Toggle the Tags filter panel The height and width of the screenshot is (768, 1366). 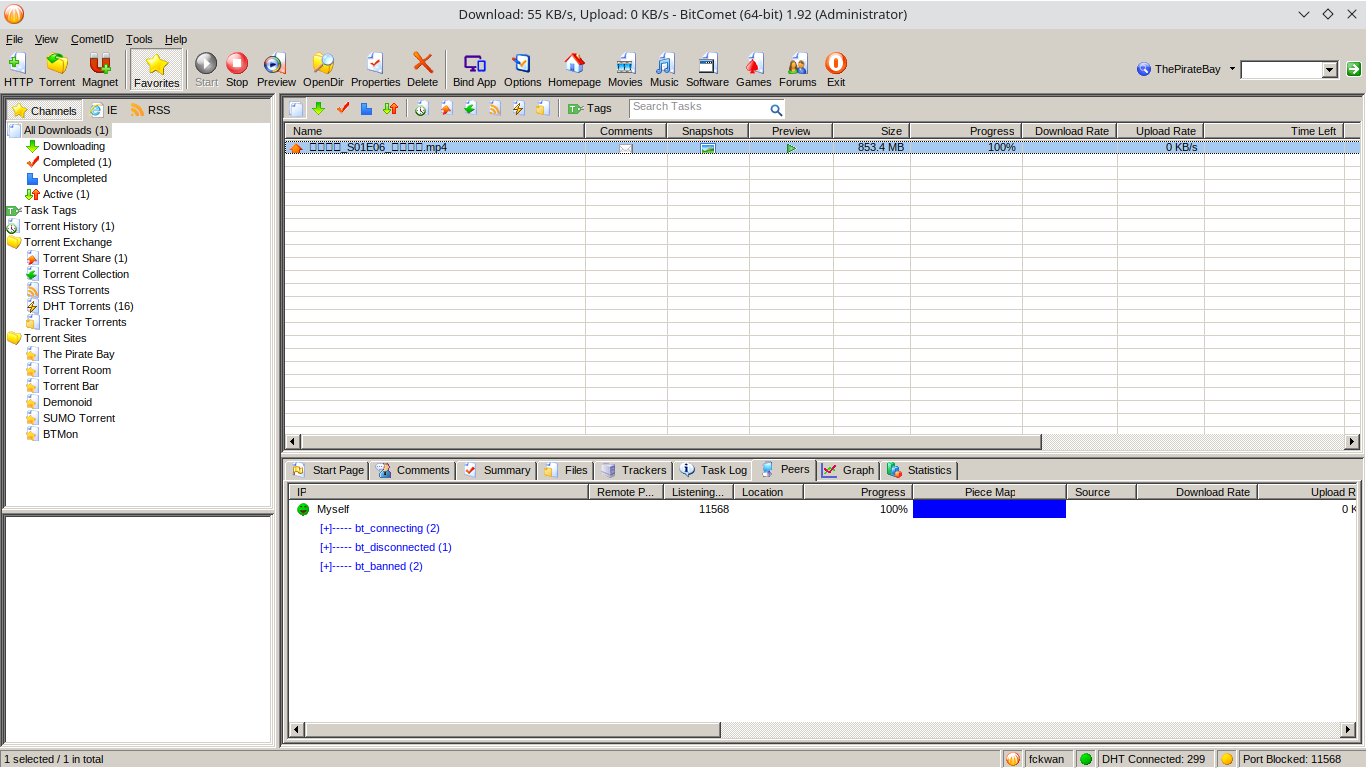[589, 107]
